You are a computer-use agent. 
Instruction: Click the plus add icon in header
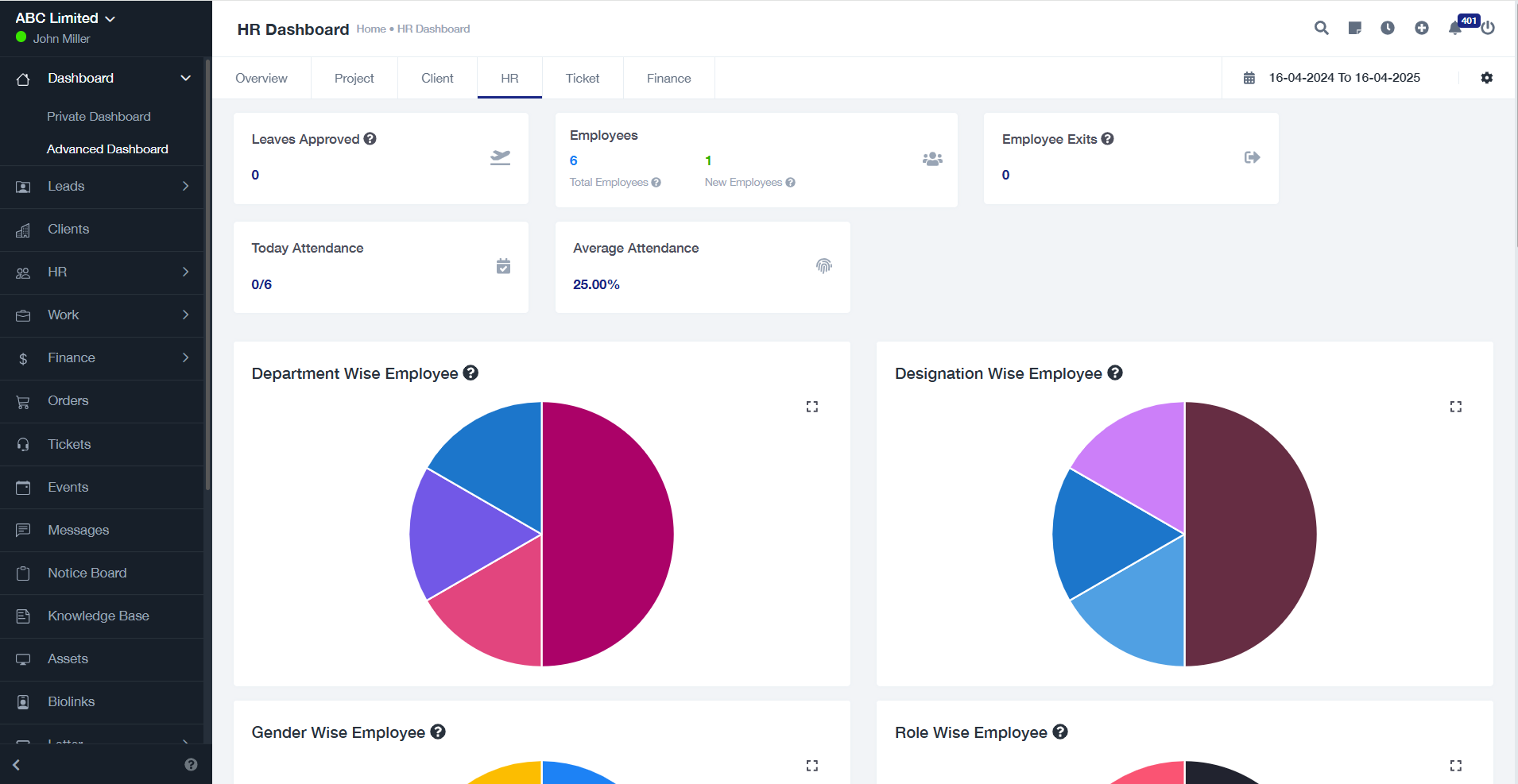1421,28
